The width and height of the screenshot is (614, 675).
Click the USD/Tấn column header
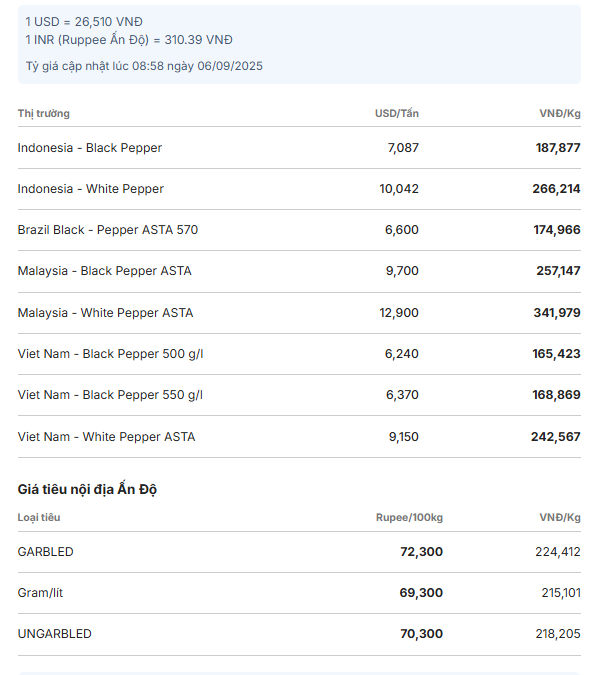click(x=397, y=113)
